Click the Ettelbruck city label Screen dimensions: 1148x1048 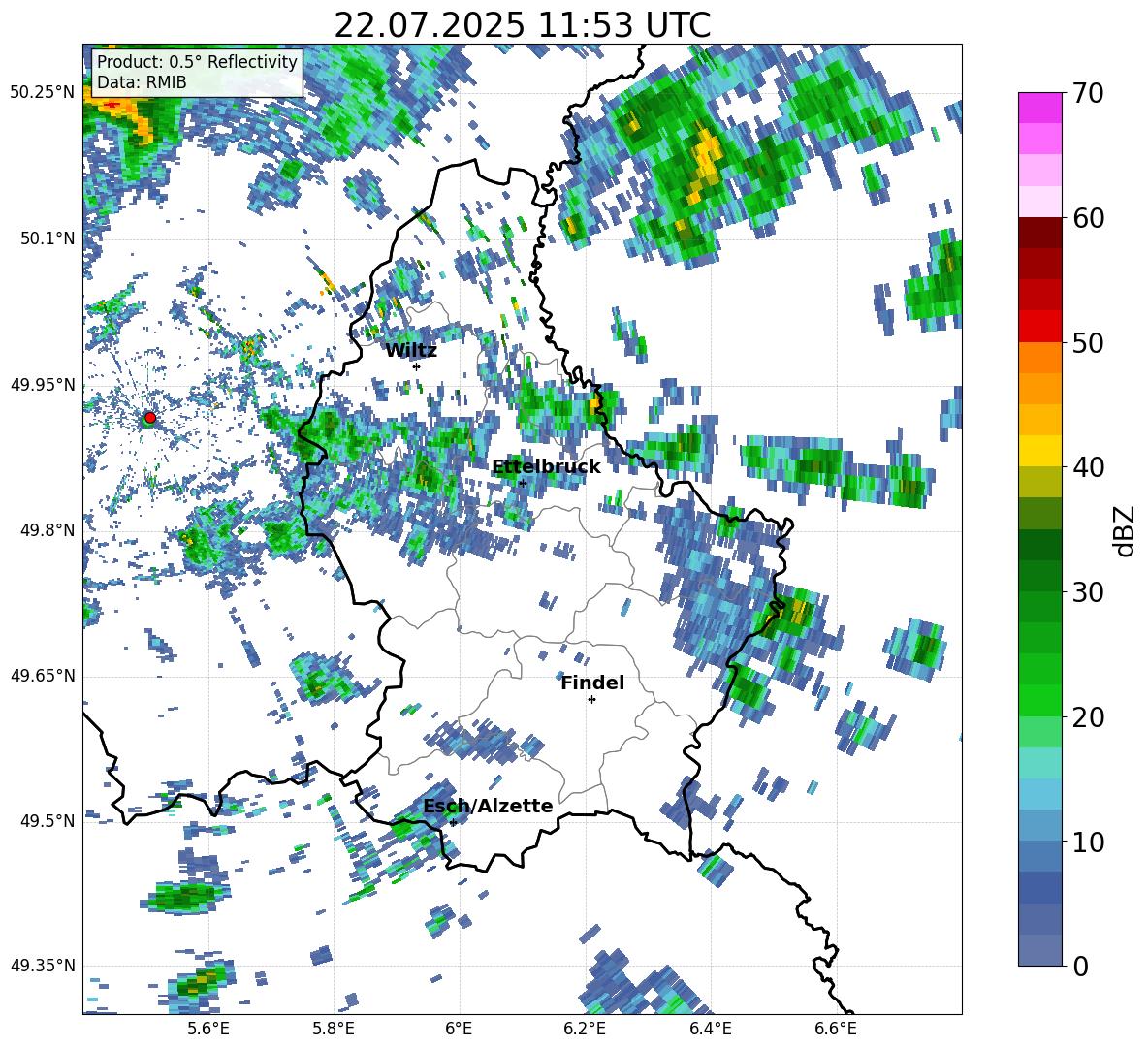pyautogui.click(x=546, y=467)
